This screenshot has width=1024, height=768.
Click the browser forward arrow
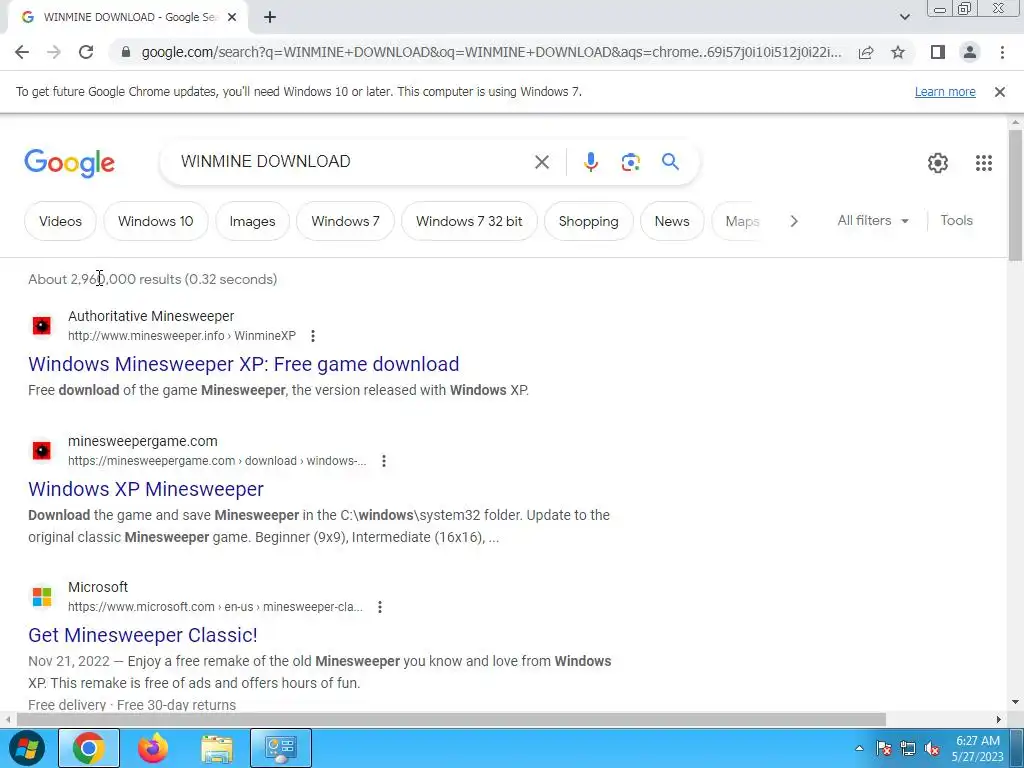pyautogui.click(x=54, y=52)
